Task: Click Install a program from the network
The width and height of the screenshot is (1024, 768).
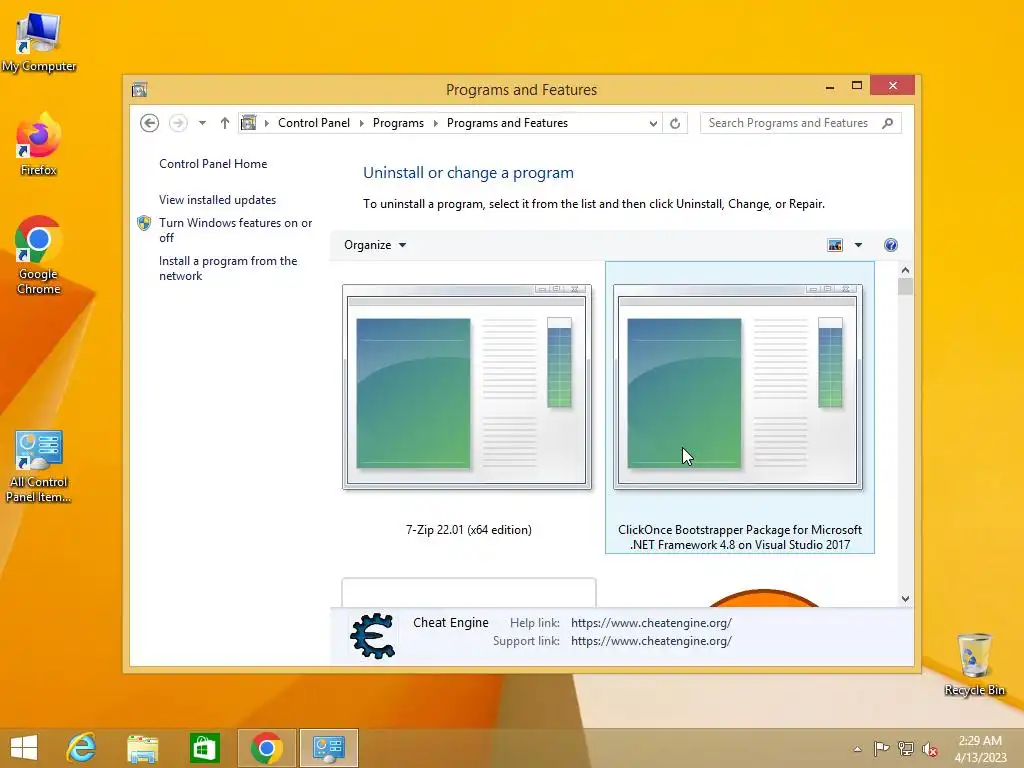Action: [228, 268]
